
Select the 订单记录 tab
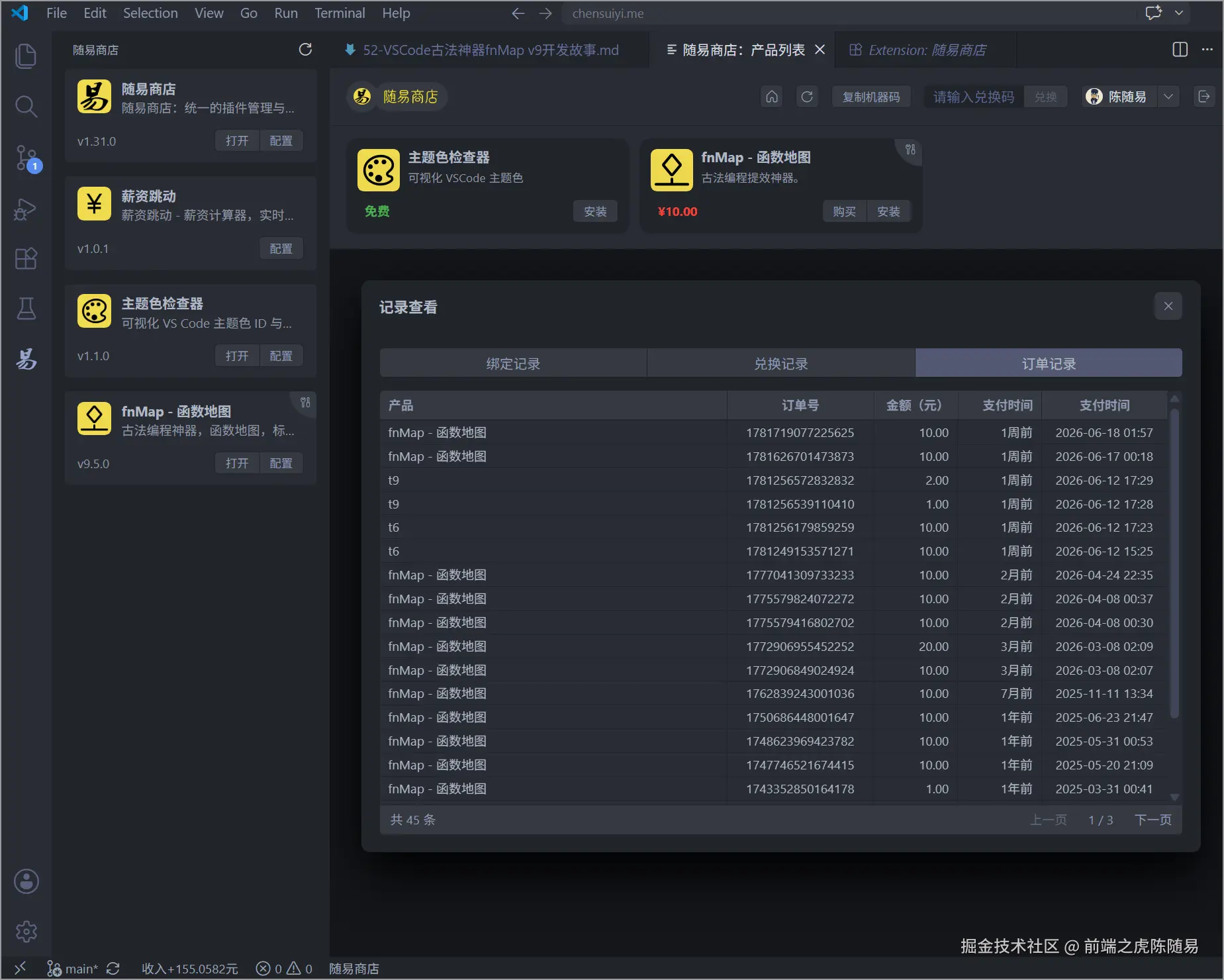(x=1049, y=364)
